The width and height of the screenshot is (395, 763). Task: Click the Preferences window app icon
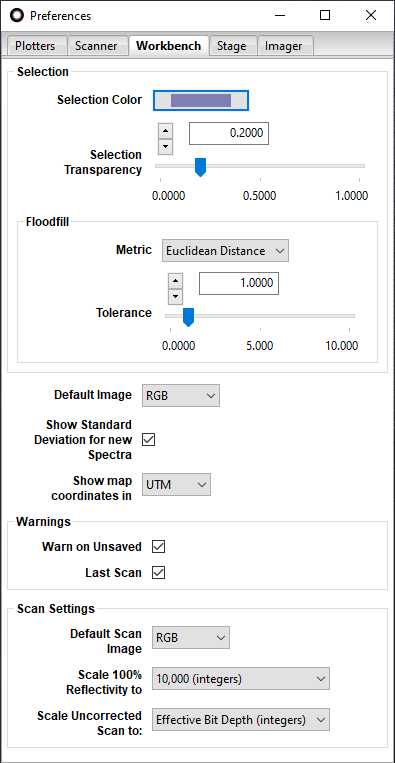(x=17, y=16)
